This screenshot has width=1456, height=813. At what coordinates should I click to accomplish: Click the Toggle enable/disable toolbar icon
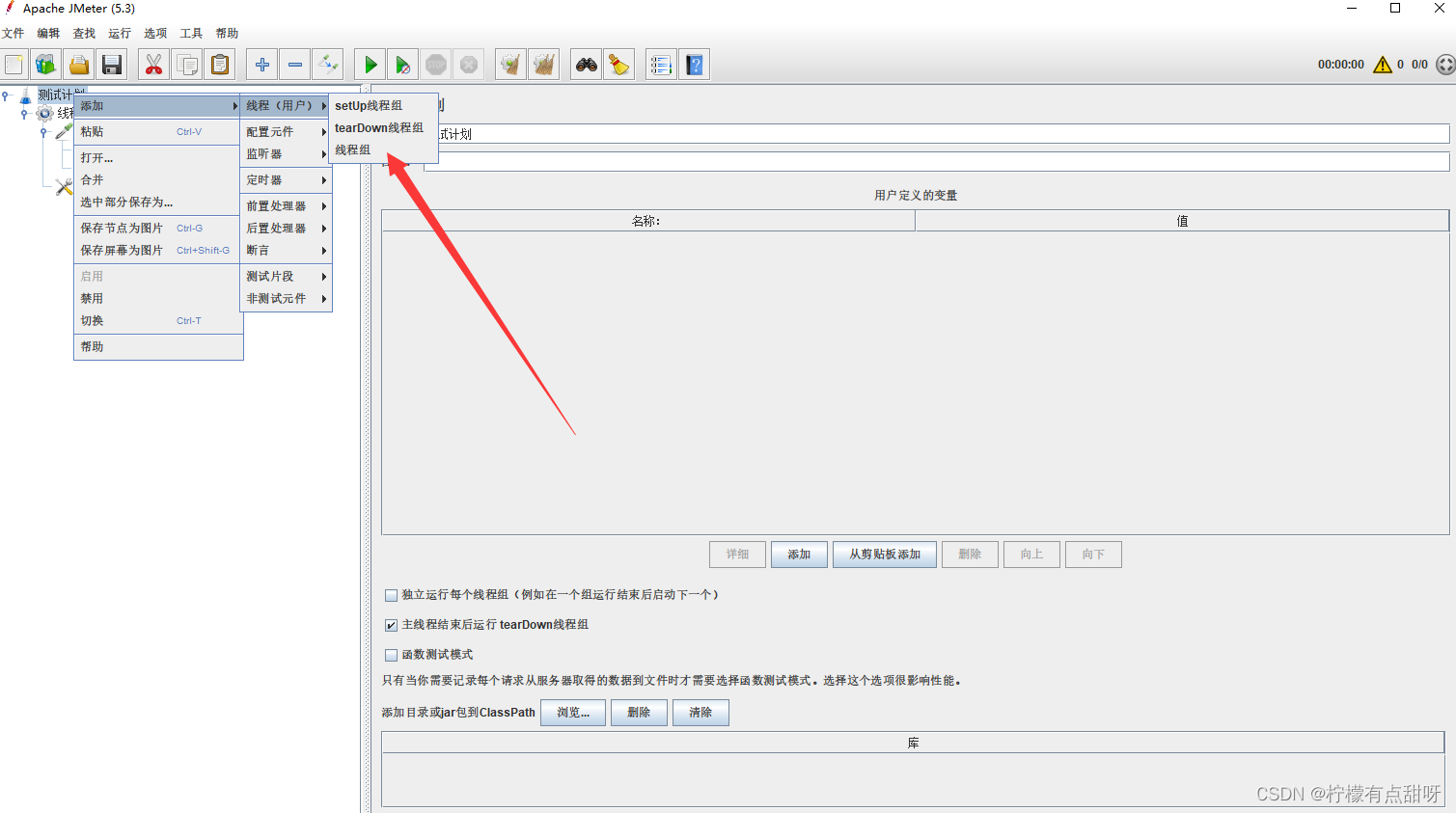click(328, 65)
